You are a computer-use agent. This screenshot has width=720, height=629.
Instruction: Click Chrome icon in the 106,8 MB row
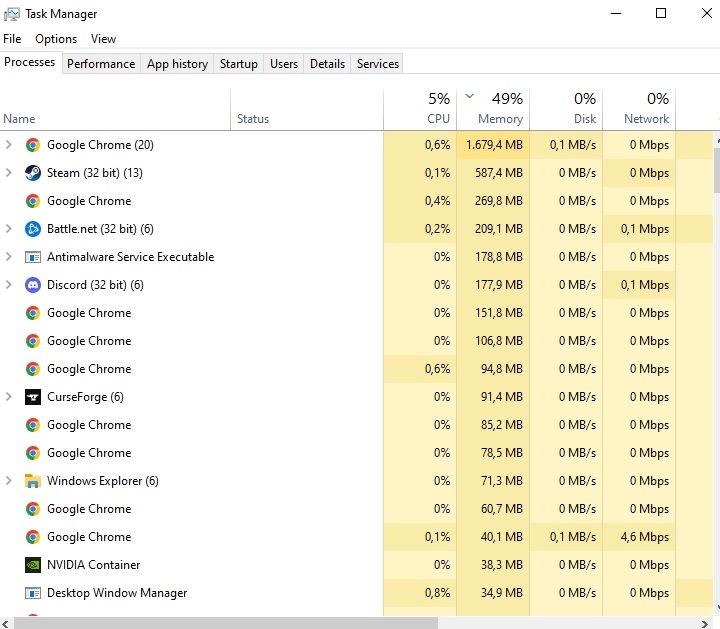(33, 341)
